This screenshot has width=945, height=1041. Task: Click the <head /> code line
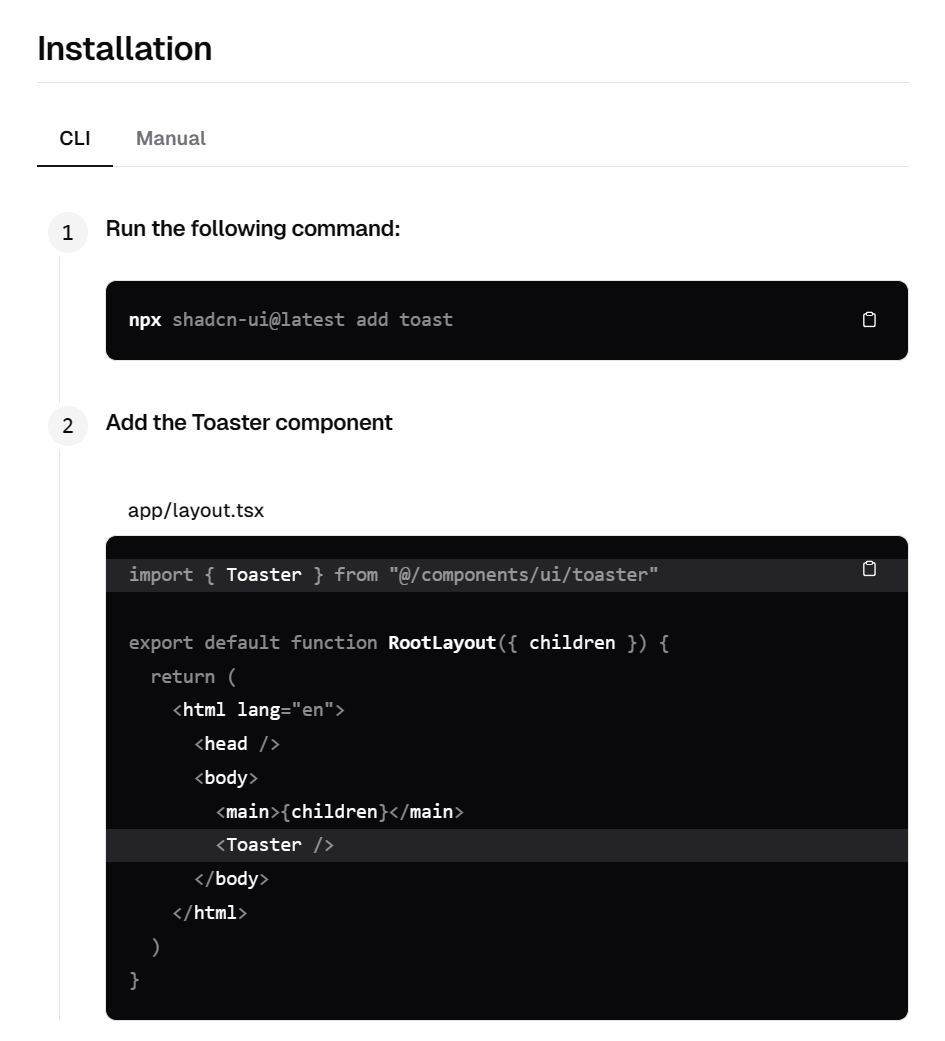[x=237, y=744]
